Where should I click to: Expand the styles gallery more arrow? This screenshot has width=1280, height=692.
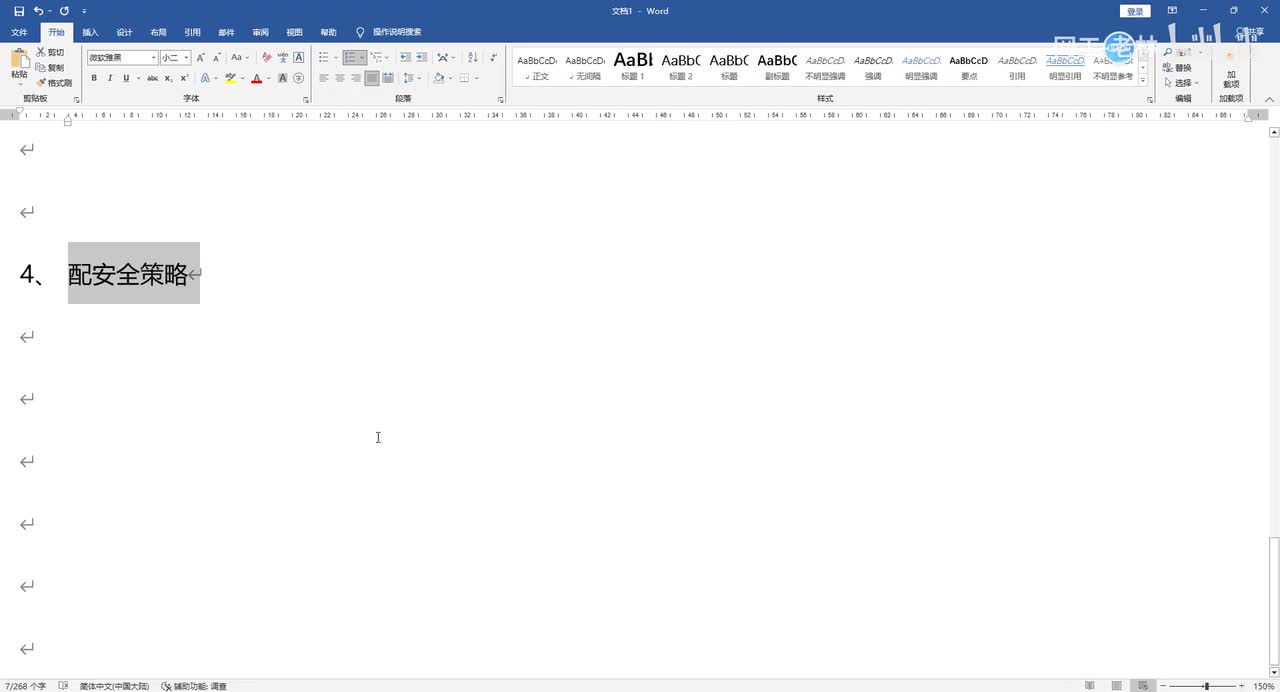[1143, 80]
